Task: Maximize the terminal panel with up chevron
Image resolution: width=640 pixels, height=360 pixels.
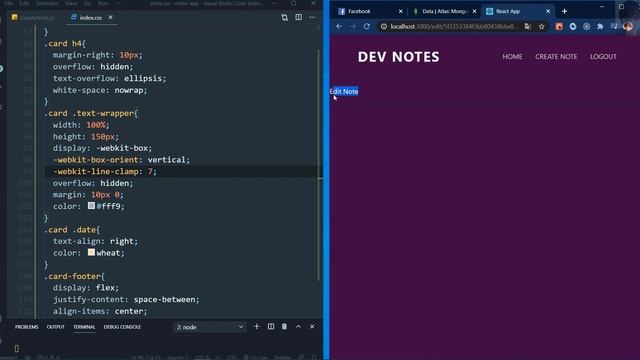Action: pos(298,327)
